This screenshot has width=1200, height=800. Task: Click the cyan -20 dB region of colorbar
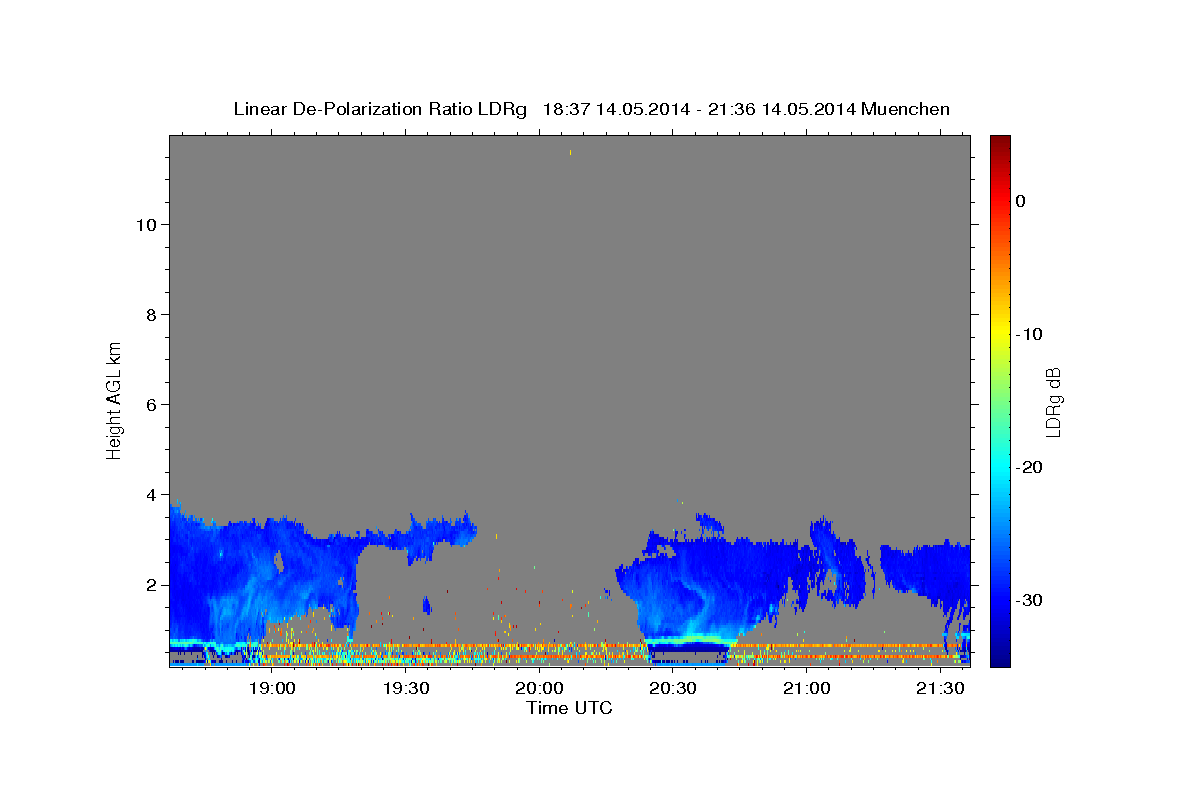point(1000,467)
